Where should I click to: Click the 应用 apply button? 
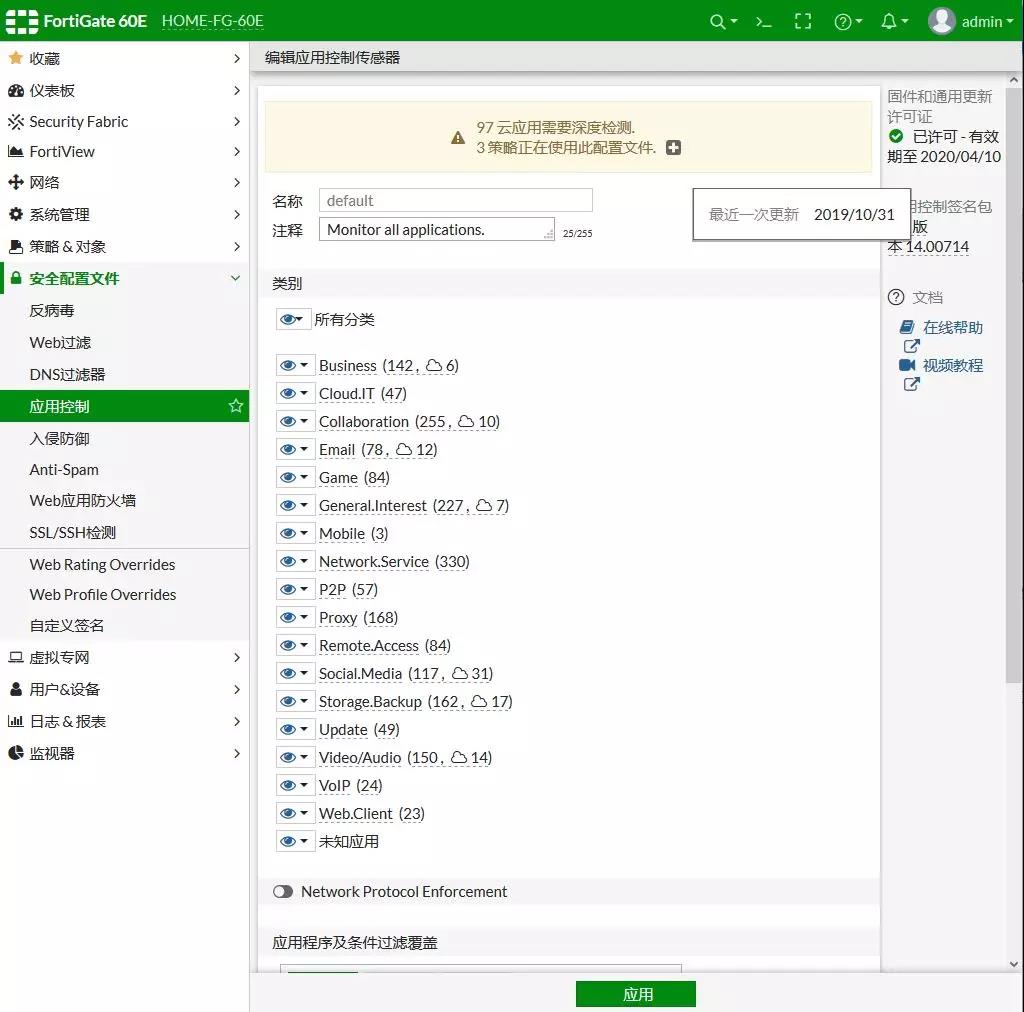[x=635, y=994]
